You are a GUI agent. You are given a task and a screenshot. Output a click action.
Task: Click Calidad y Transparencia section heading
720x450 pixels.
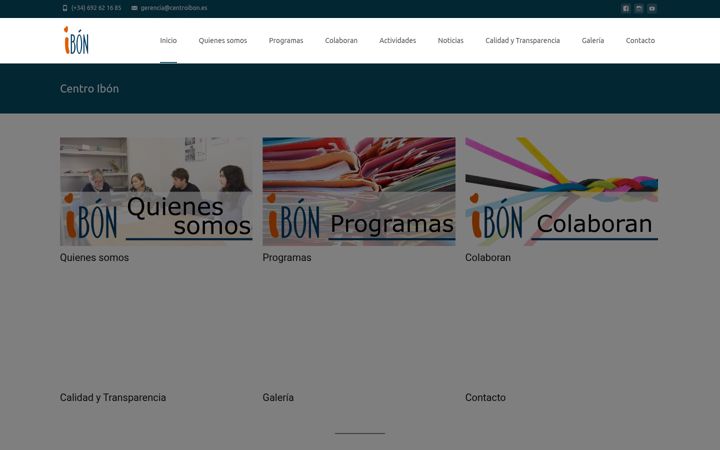[113, 398]
